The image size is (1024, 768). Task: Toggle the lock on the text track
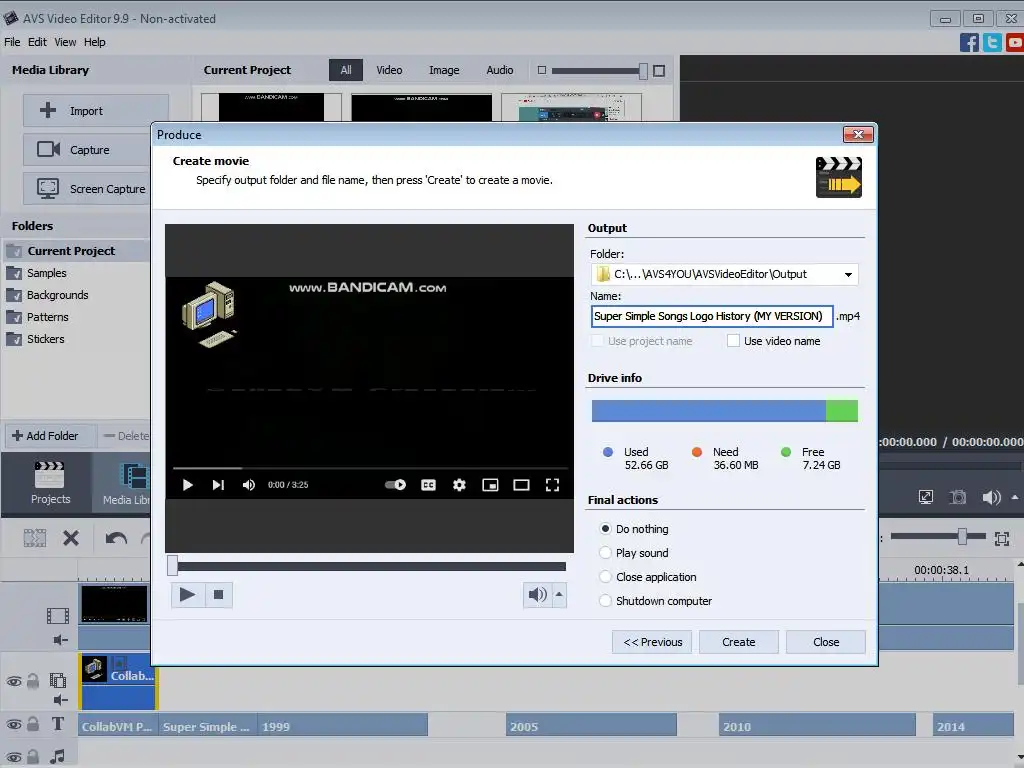(x=33, y=724)
